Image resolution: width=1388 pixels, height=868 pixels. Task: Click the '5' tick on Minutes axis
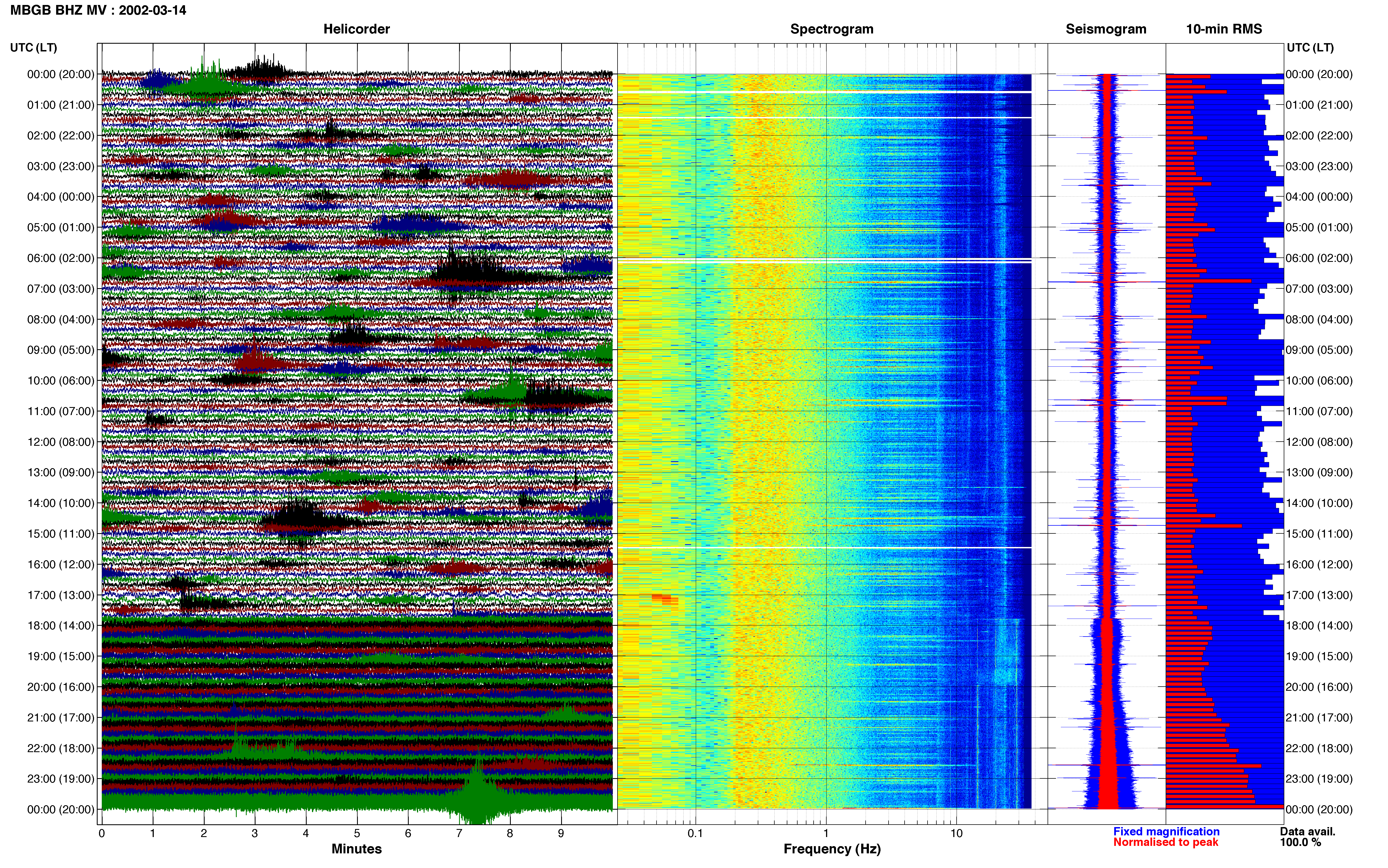(357, 833)
